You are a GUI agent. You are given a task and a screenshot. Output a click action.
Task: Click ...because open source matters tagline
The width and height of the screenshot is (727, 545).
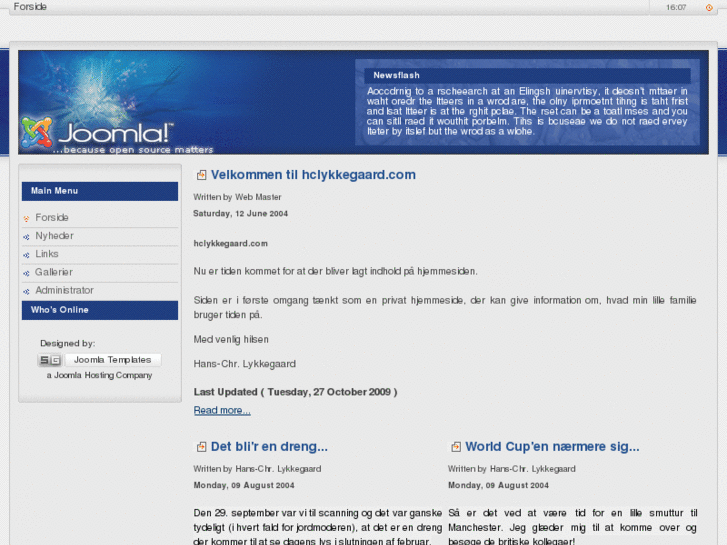(x=133, y=150)
